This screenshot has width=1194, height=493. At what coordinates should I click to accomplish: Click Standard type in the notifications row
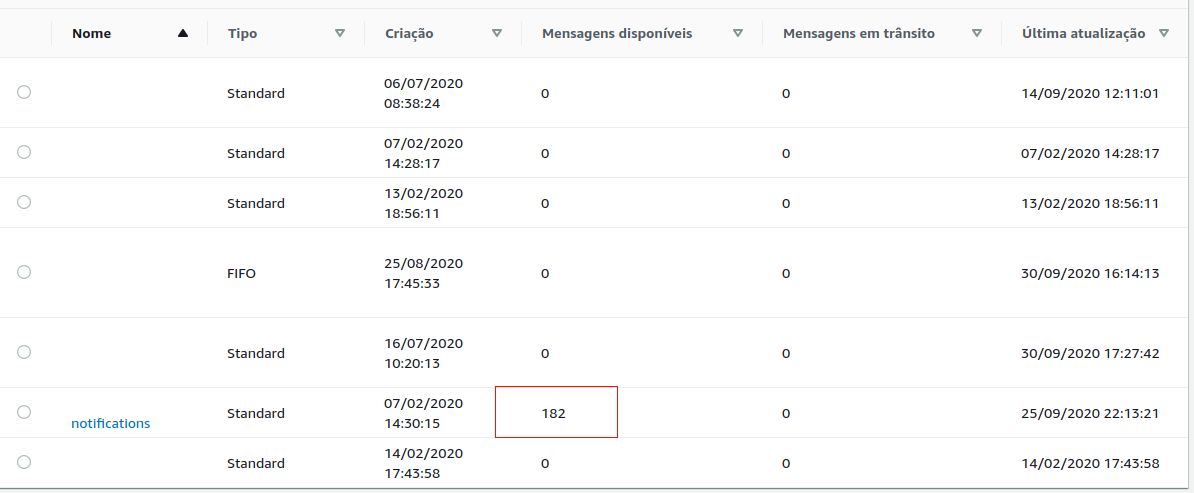pyautogui.click(x=256, y=413)
